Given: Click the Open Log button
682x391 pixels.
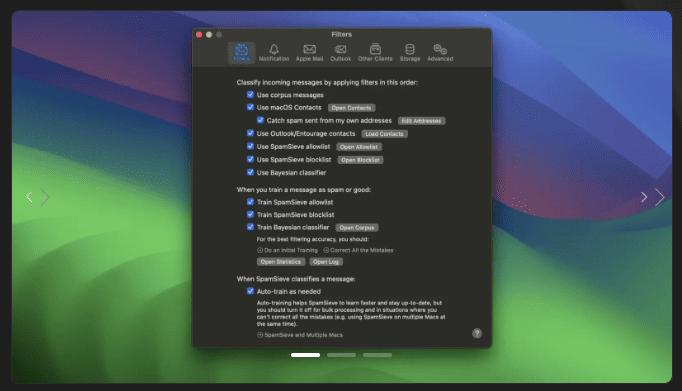Looking at the screenshot, I should pyautogui.click(x=326, y=262).
